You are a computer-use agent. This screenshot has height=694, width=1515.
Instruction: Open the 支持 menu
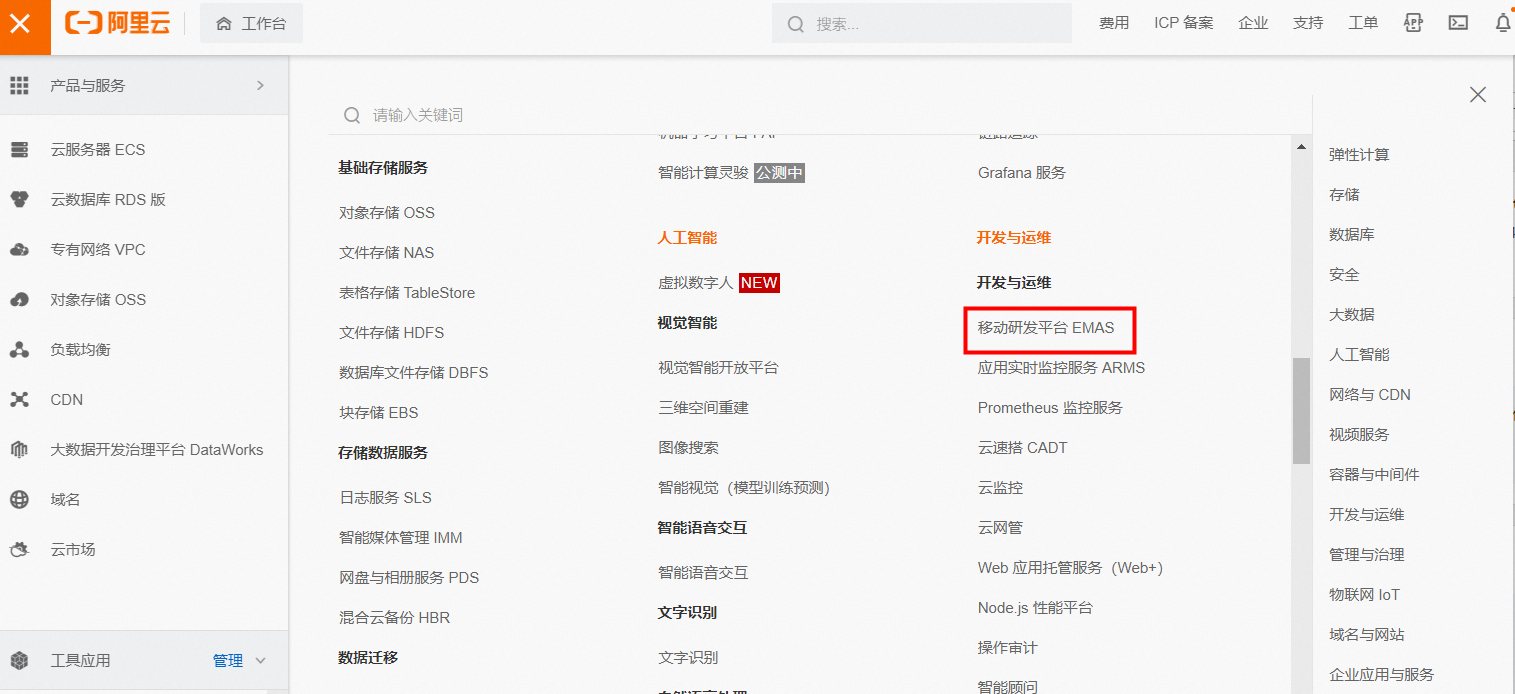click(x=1308, y=23)
